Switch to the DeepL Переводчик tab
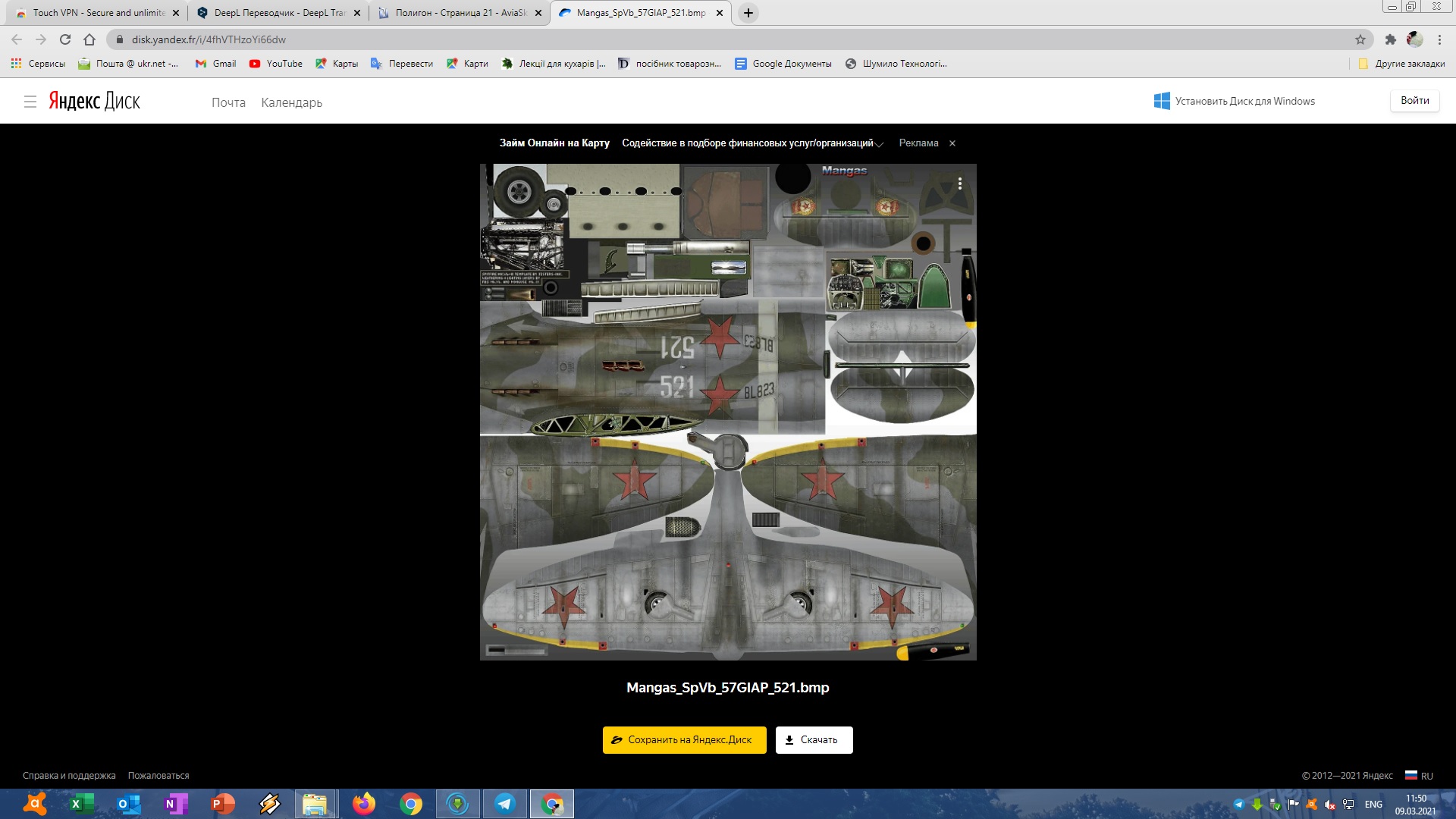Viewport: 1456px width, 819px height. click(279, 13)
